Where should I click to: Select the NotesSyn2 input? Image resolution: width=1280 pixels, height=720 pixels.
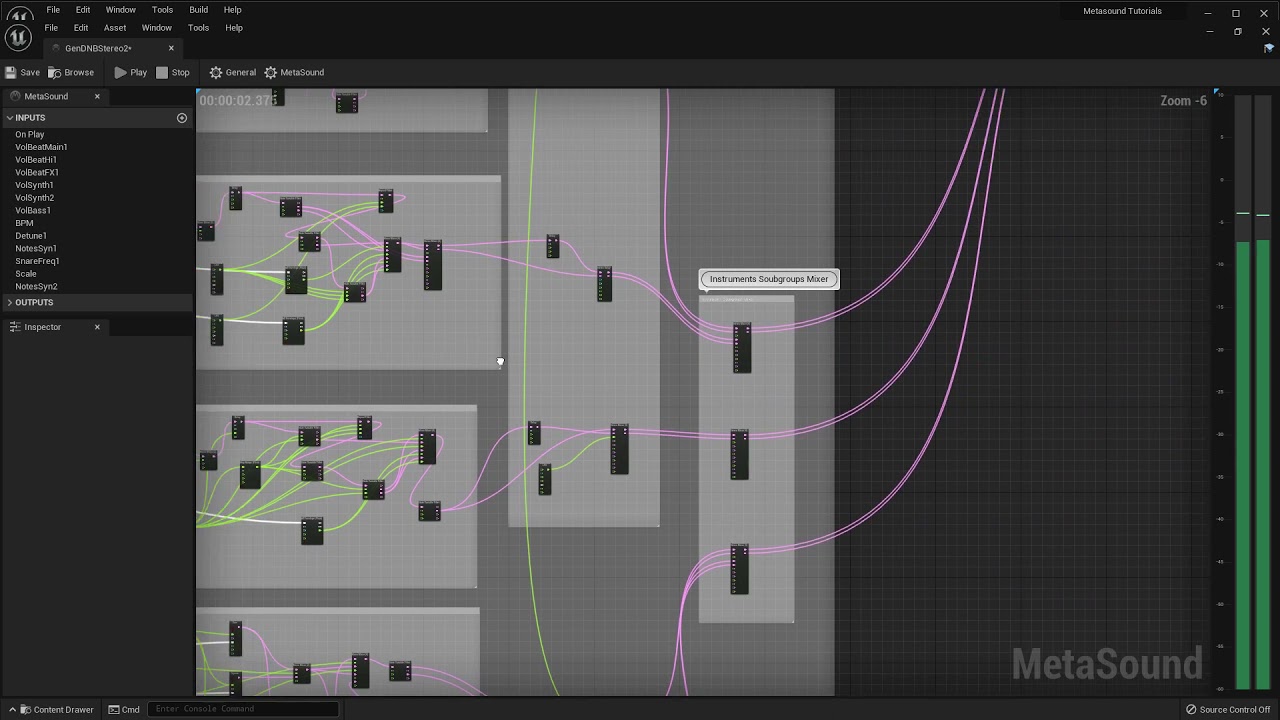click(x=36, y=286)
